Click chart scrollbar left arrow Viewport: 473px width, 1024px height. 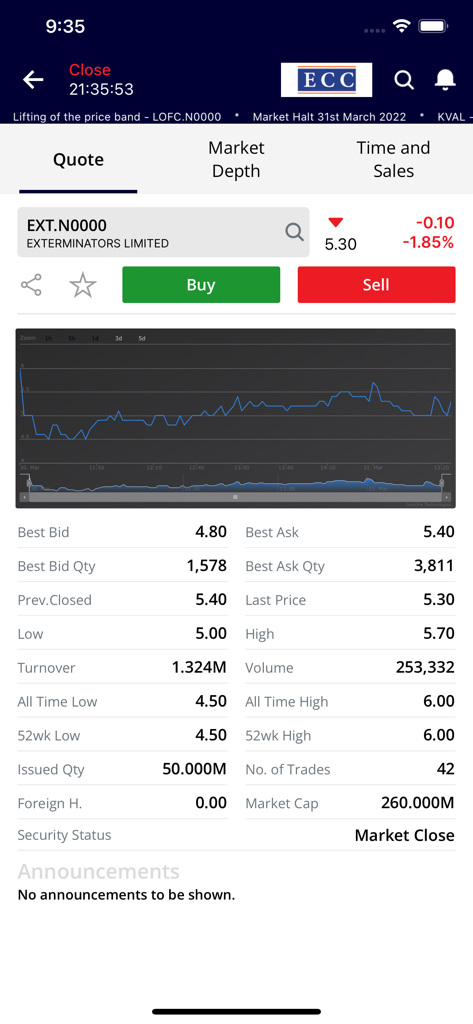pyautogui.click(x=25, y=497)
